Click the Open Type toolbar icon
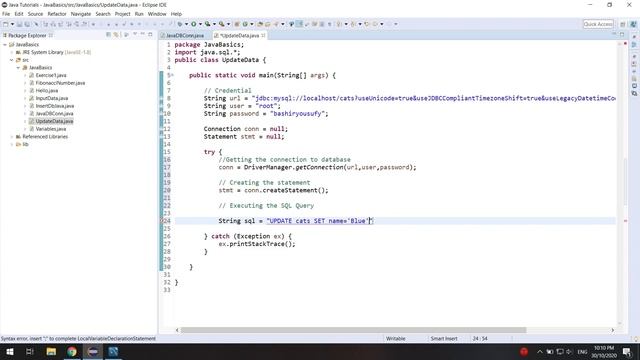Screen dimensions: 640x360 pyautogui.click(x=260, y=24)
